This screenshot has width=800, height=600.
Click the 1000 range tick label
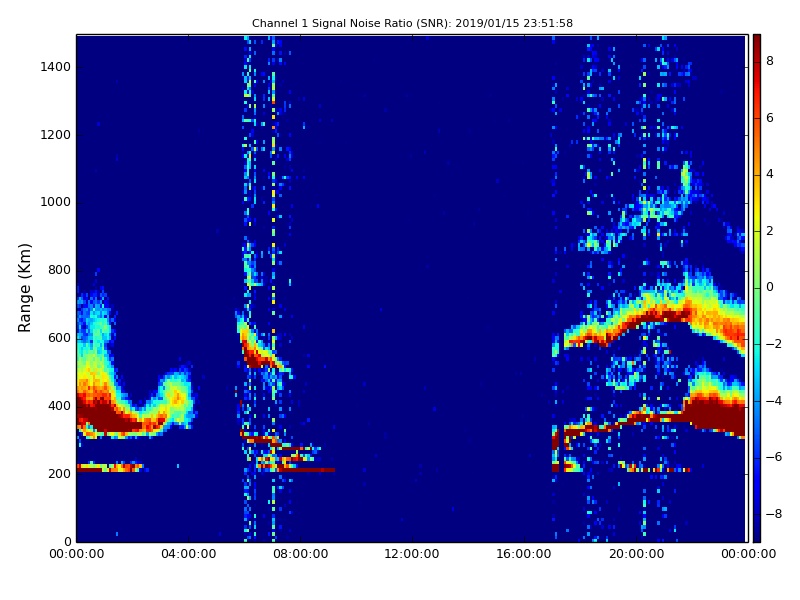(55, 202)
